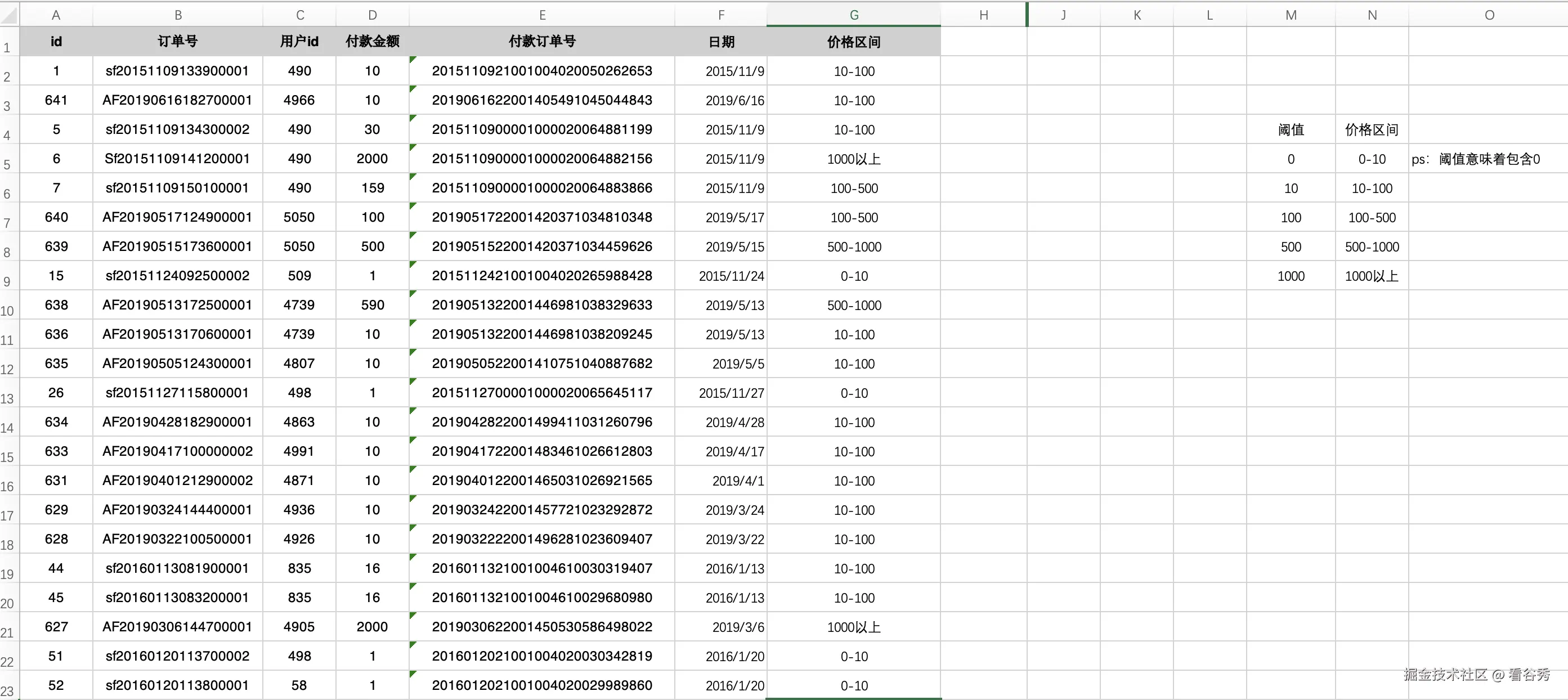The height and width of the screenshot is (700, 1568).
Task: Select all cells with the top-left corner triangle
Action: pos(8,14)
